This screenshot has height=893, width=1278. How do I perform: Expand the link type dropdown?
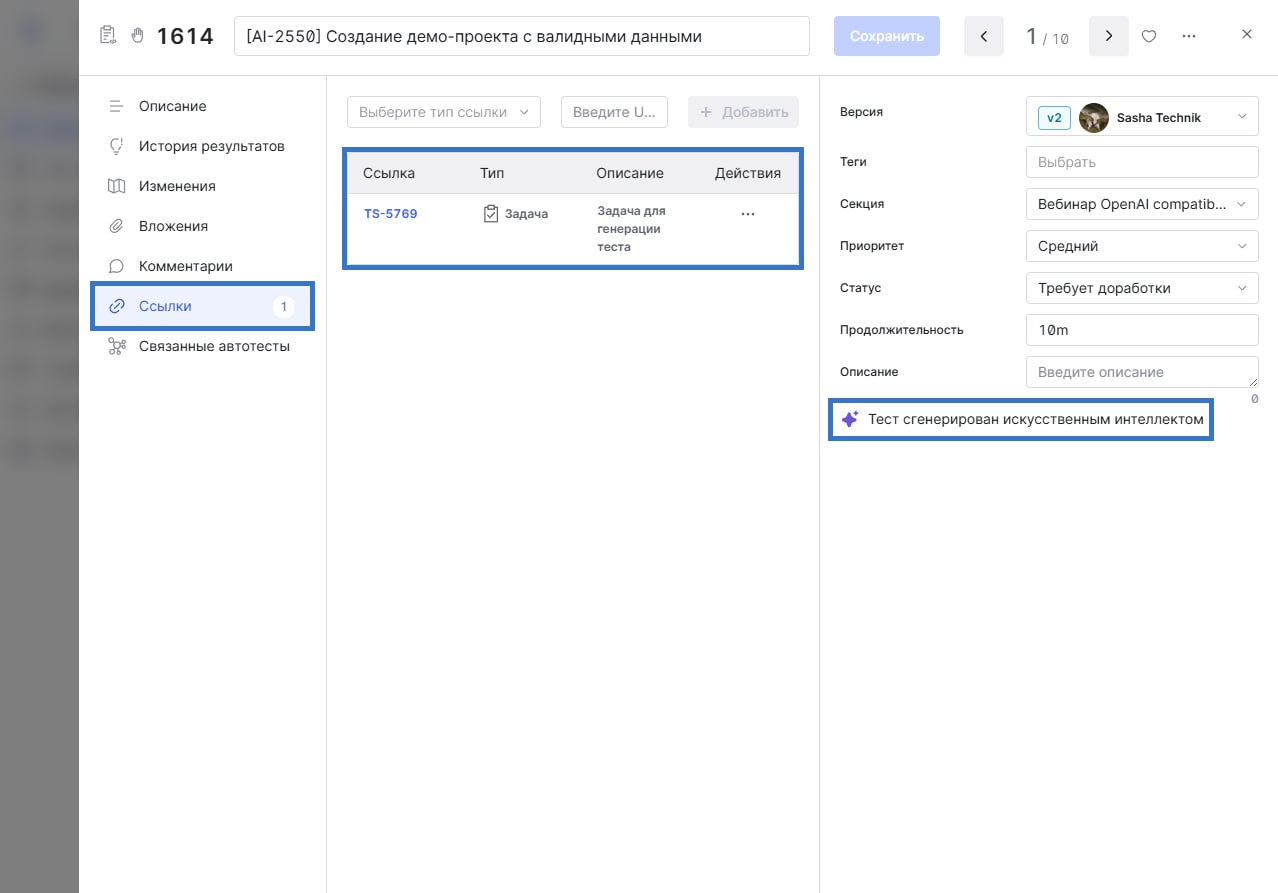tap(443, 112)
